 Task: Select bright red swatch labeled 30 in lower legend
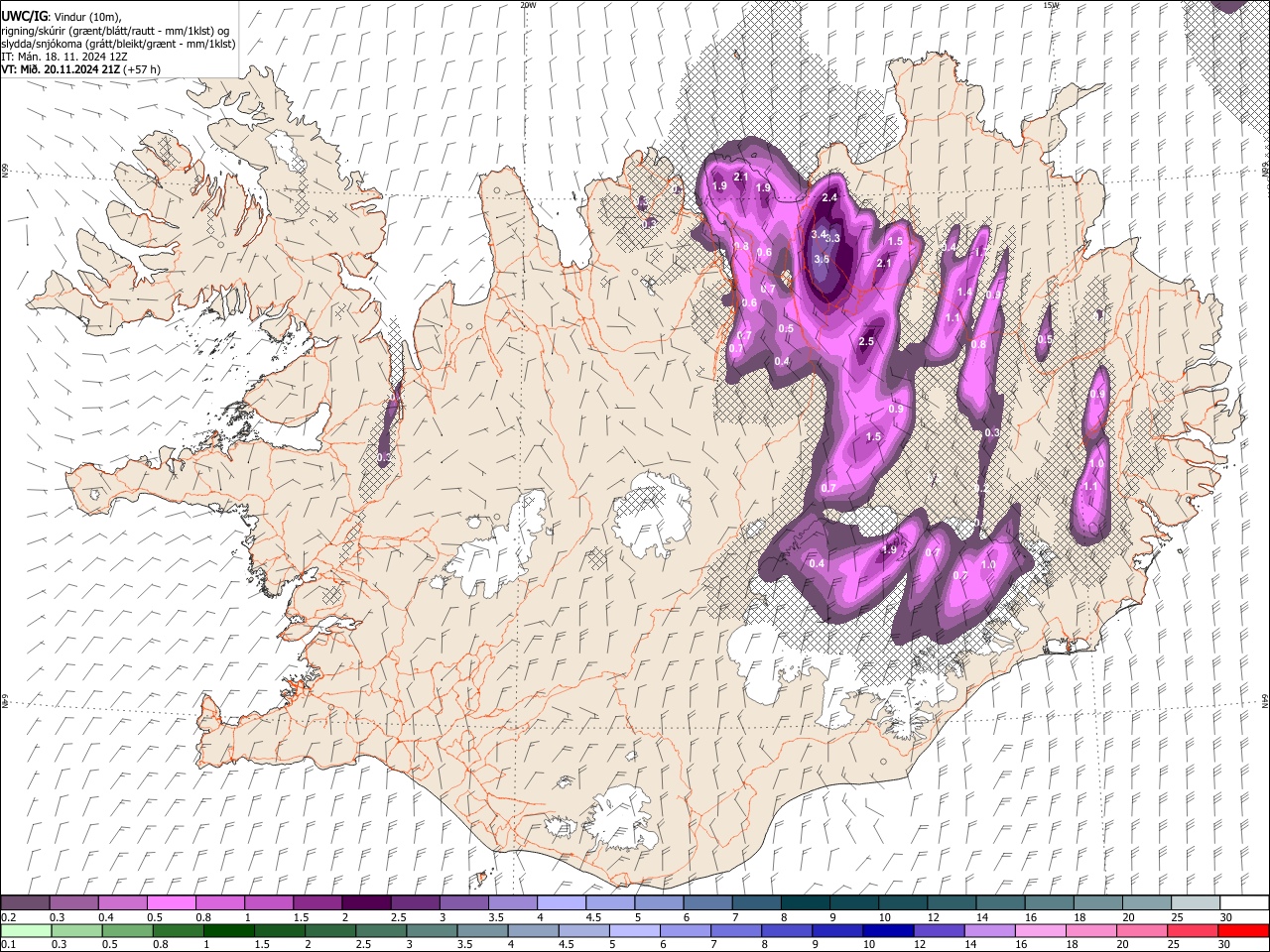pyautogui.click(x=1243, y=930)
